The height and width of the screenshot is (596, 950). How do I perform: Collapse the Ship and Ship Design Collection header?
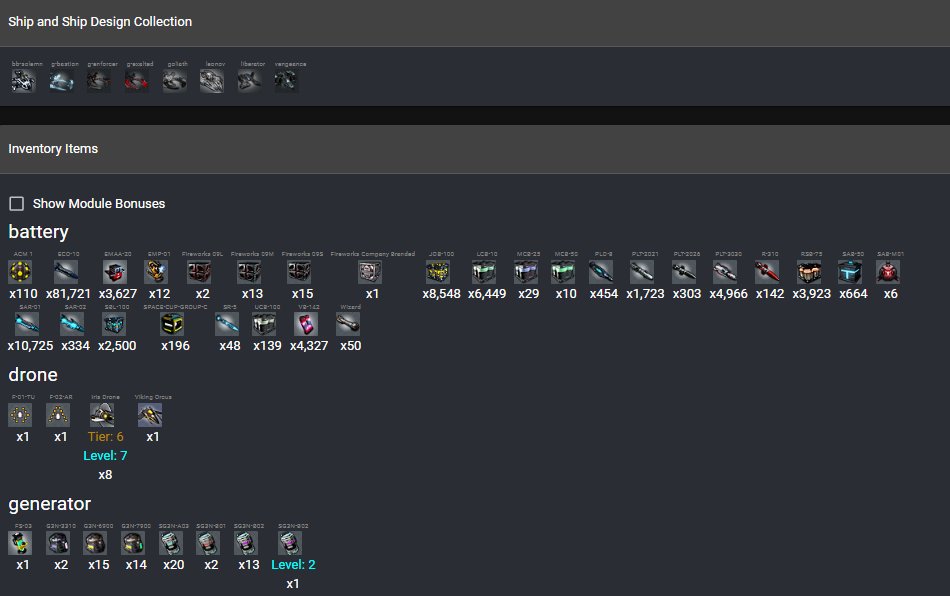click(100, 21)
